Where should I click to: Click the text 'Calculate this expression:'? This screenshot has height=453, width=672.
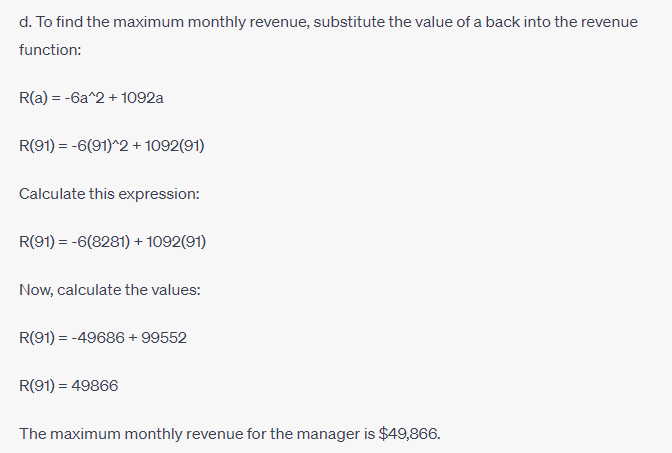pyautogui.click(x=109, y=194)
